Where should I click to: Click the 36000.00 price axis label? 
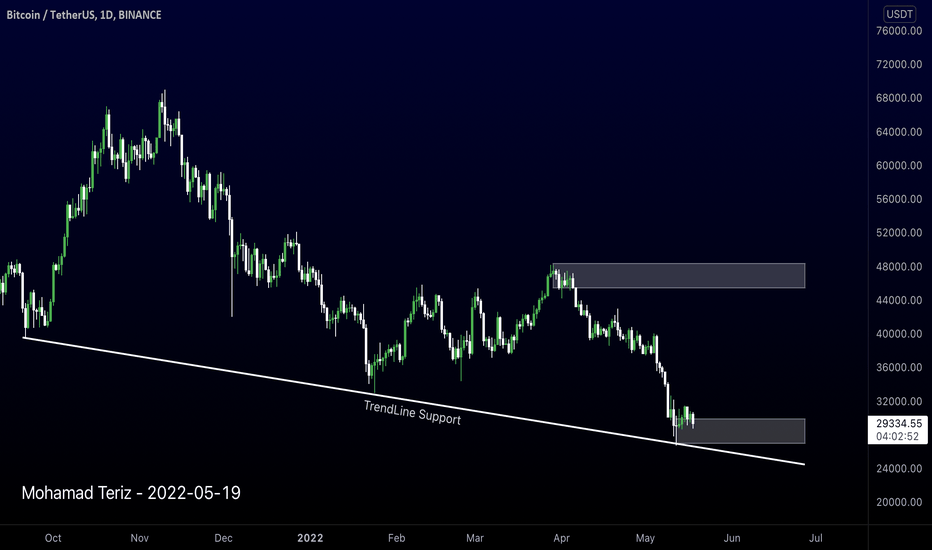(899, 367)
